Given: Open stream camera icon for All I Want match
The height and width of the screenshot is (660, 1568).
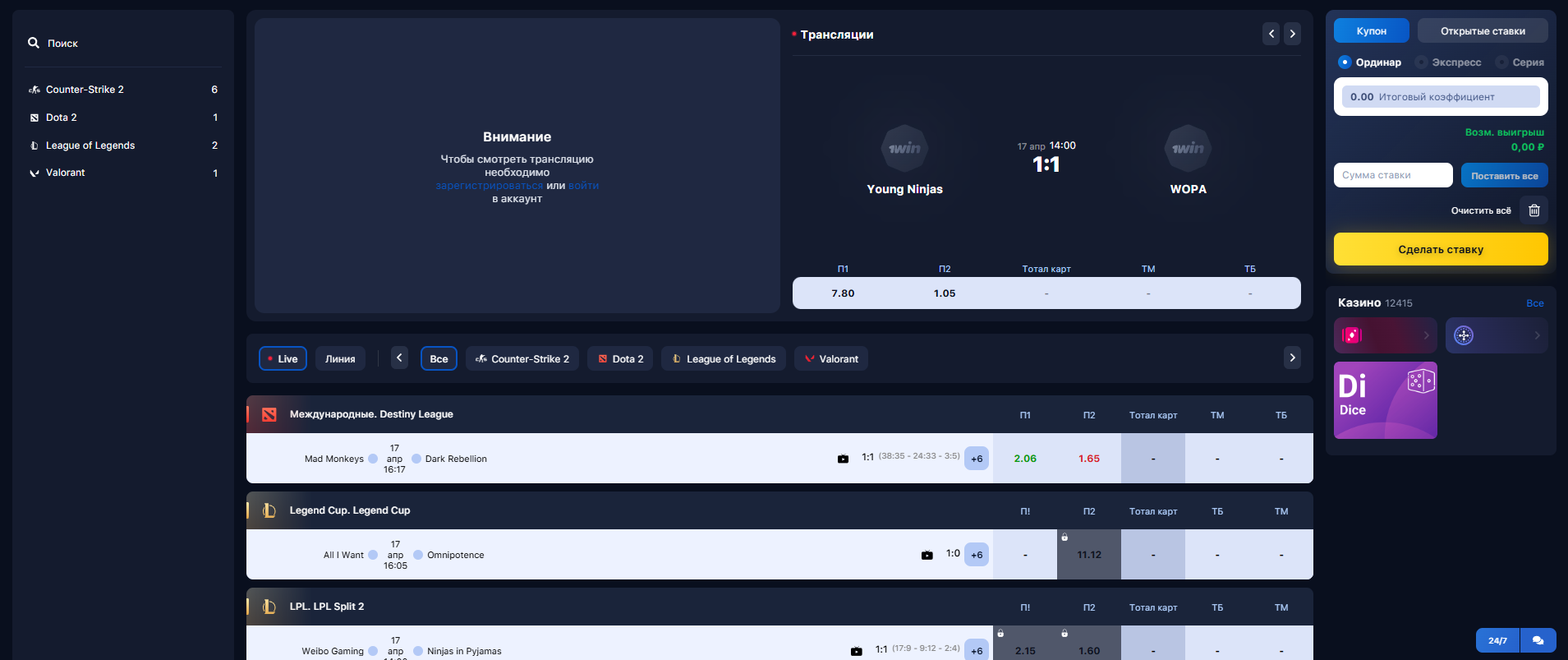Looking at the screenshot, I should (927, 555).
